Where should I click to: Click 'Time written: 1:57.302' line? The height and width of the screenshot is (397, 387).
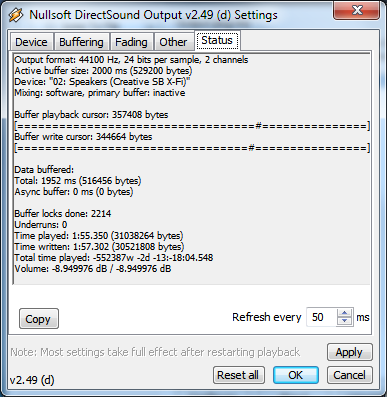[99, 247]
